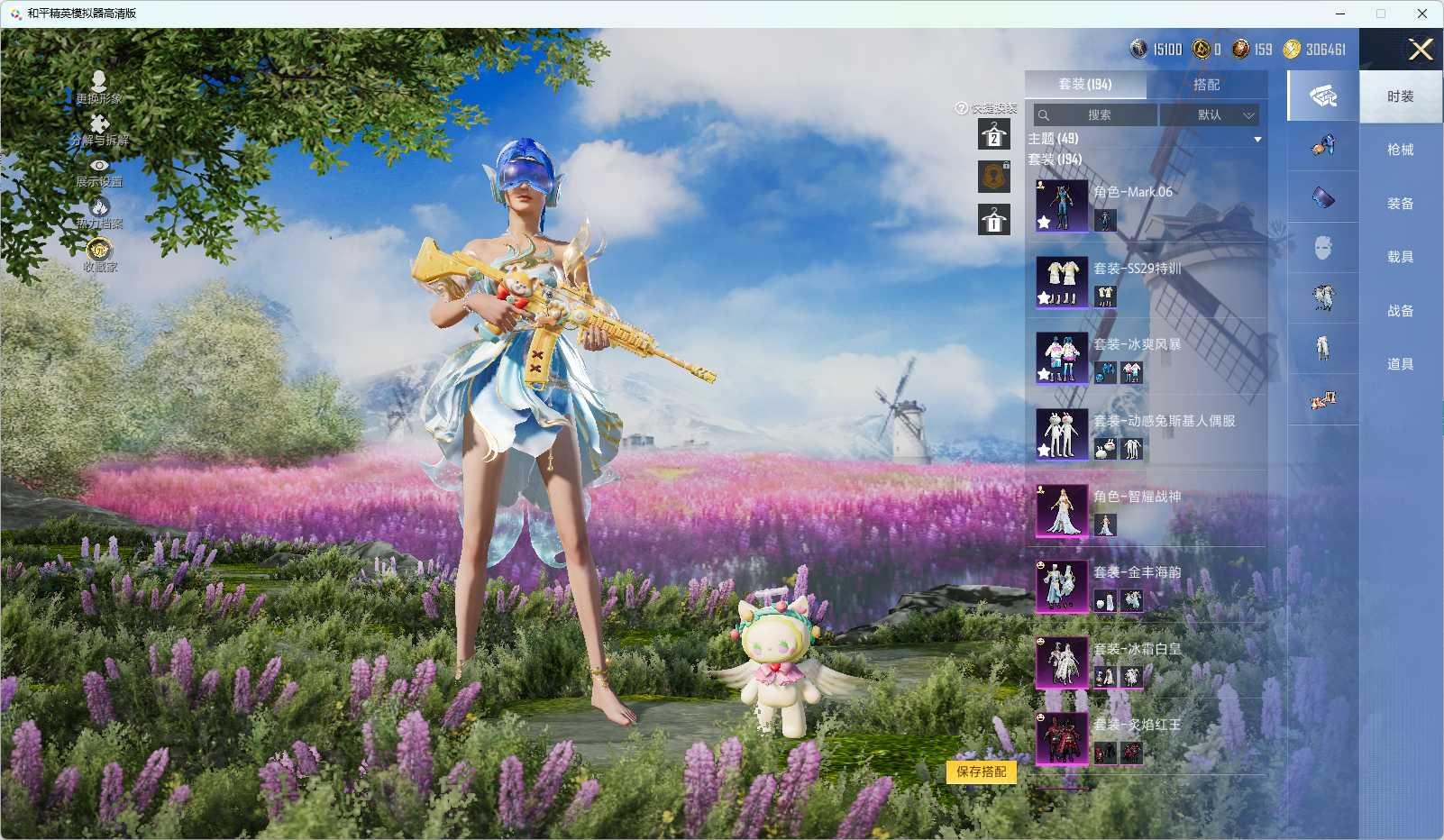Select the 套装-动感兔斯基人偶服 outfit thumbnail
The image size is (1444, 840).
[1062, 434]
